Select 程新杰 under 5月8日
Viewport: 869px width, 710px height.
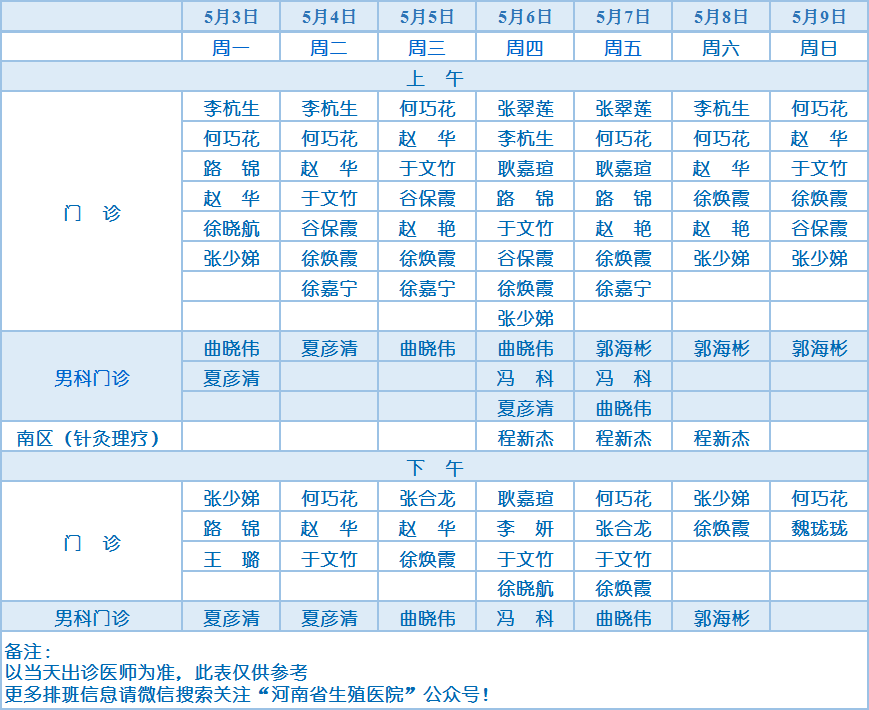(x=721, y=438)
